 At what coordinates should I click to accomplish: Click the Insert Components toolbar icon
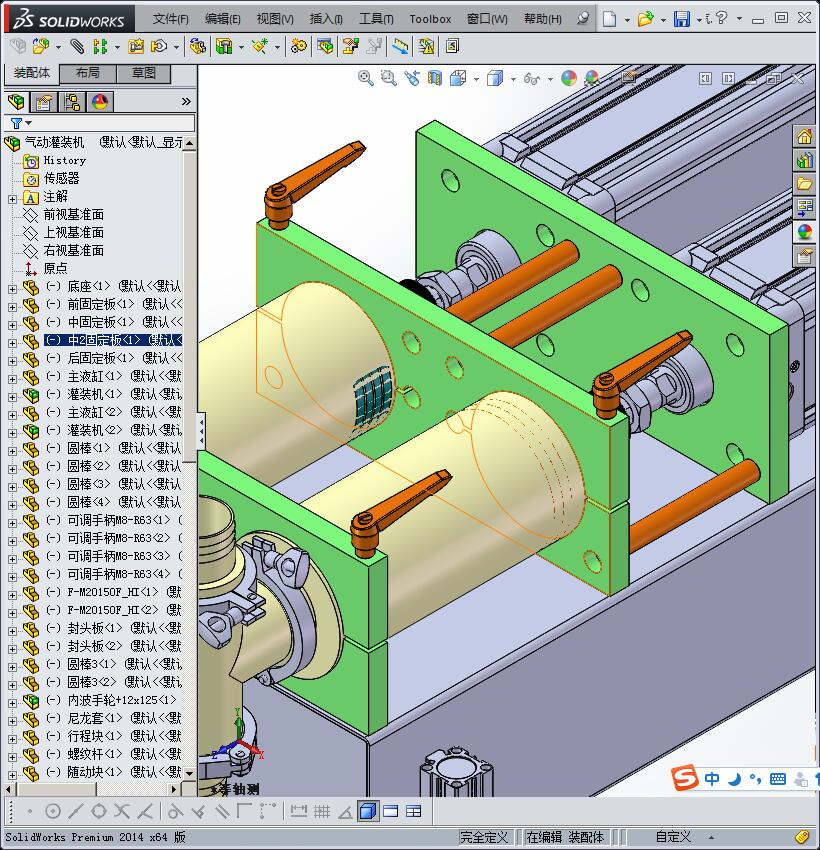(x=41, y=47)
